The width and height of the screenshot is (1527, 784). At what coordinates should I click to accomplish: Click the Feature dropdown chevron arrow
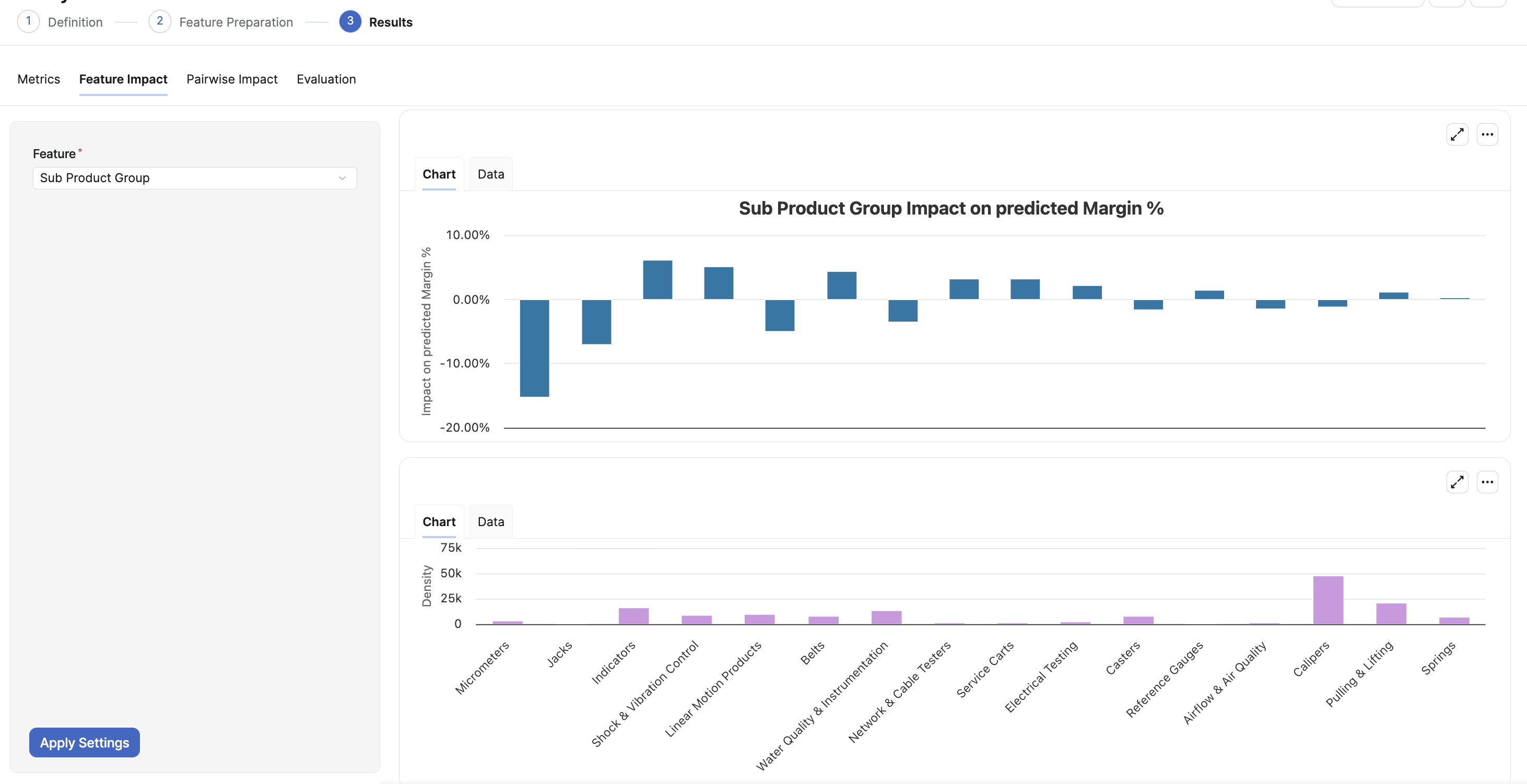pyautogui.click(x=342, y=179)
